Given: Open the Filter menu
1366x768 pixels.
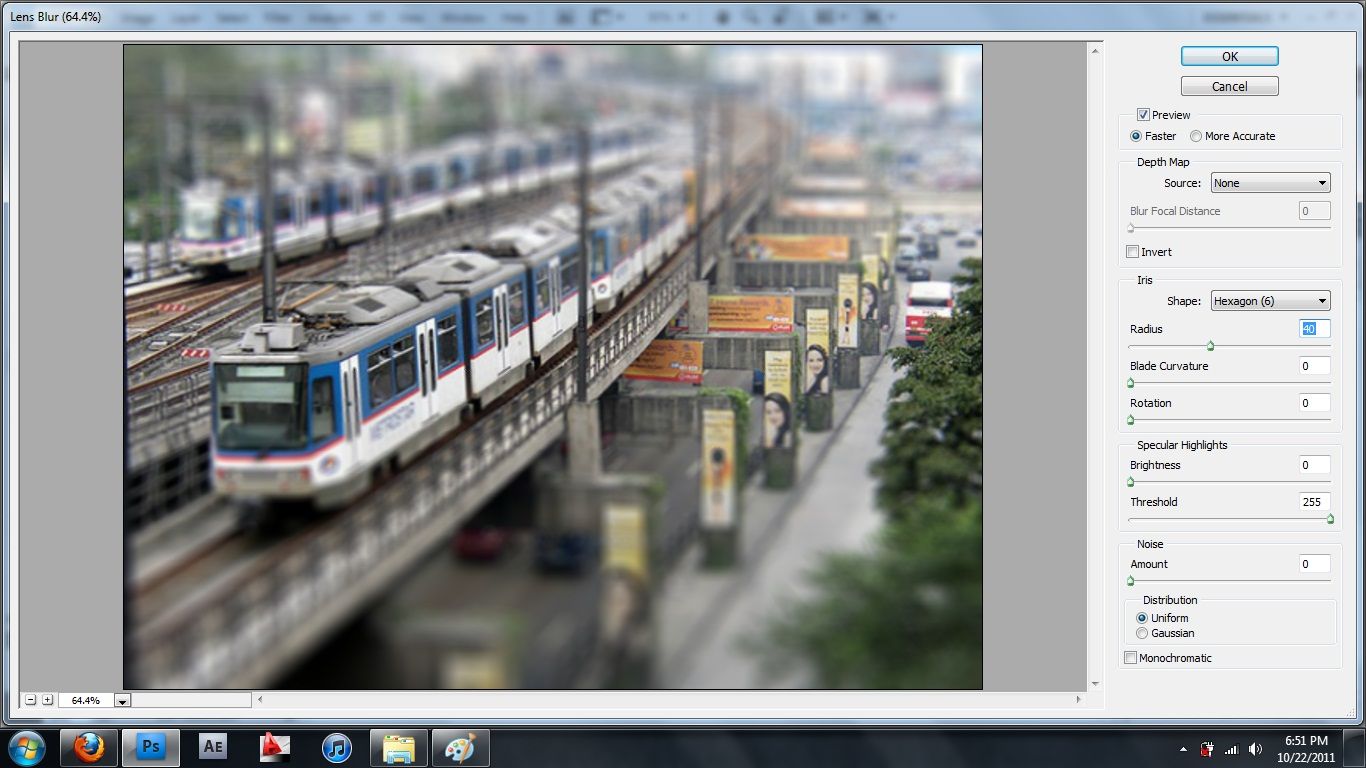Looking at the screenshot, I should point(277,17).
